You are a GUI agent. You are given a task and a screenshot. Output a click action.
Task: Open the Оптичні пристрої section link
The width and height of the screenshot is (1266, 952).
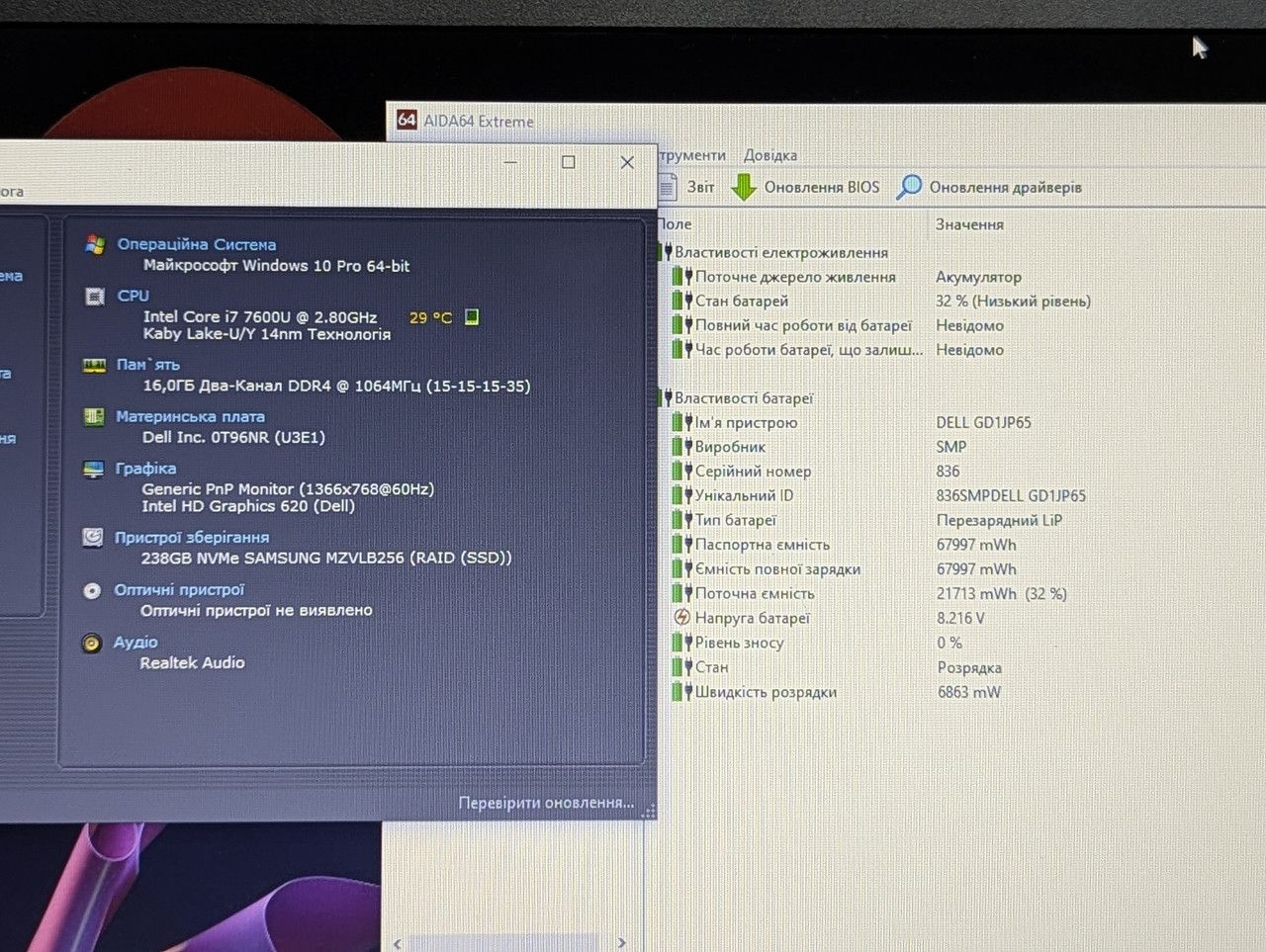coord(179,590)
